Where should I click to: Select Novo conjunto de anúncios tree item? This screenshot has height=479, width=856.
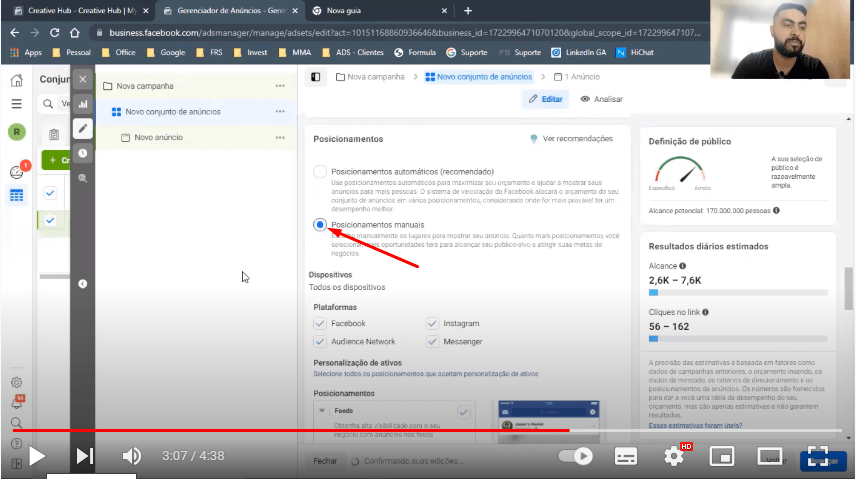tap(173, 111)
